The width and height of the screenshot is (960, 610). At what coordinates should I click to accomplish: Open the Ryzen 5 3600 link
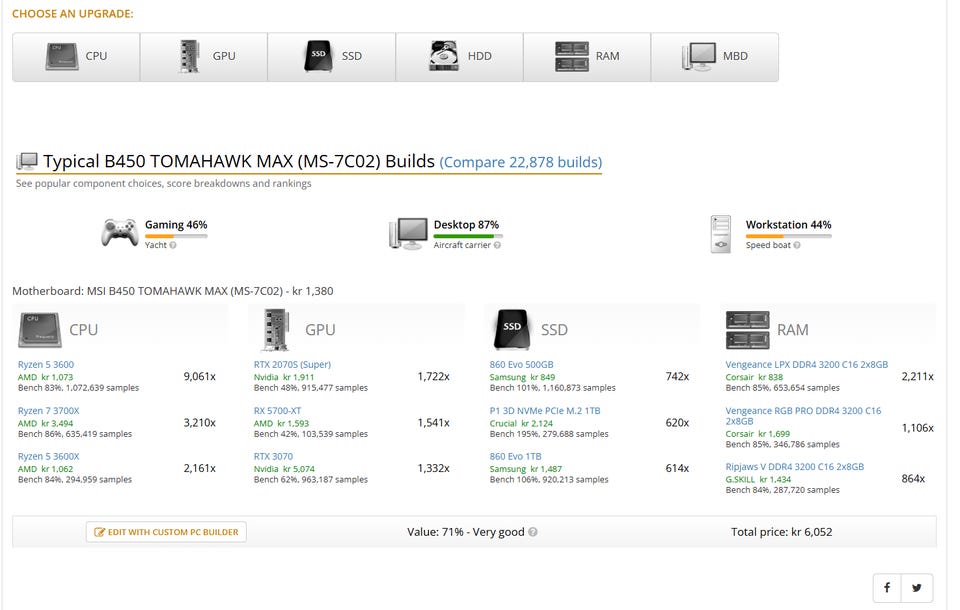(46, 364)
